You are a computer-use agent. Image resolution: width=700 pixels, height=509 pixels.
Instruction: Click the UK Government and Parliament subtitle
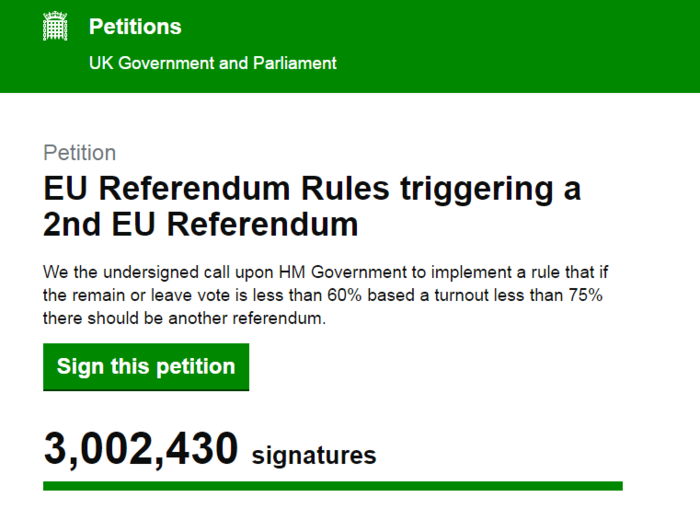pyautogui.click(x=213, y=63)
